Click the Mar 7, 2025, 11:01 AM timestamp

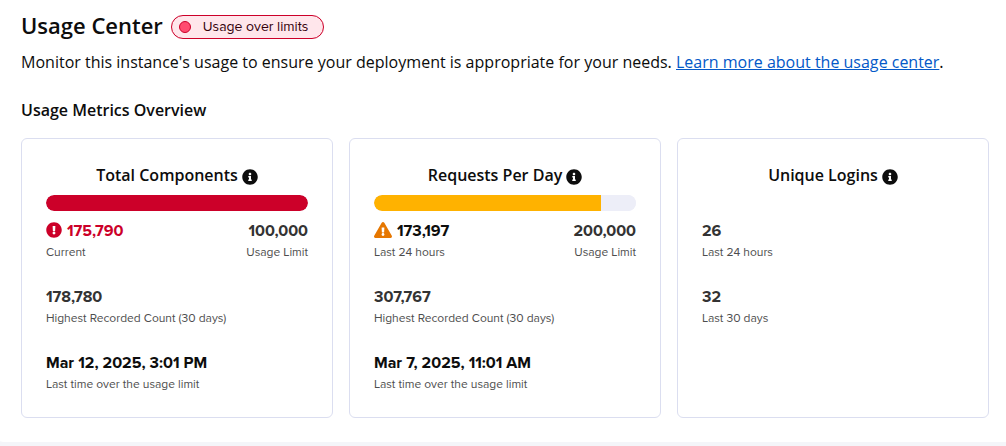(452, 362)
